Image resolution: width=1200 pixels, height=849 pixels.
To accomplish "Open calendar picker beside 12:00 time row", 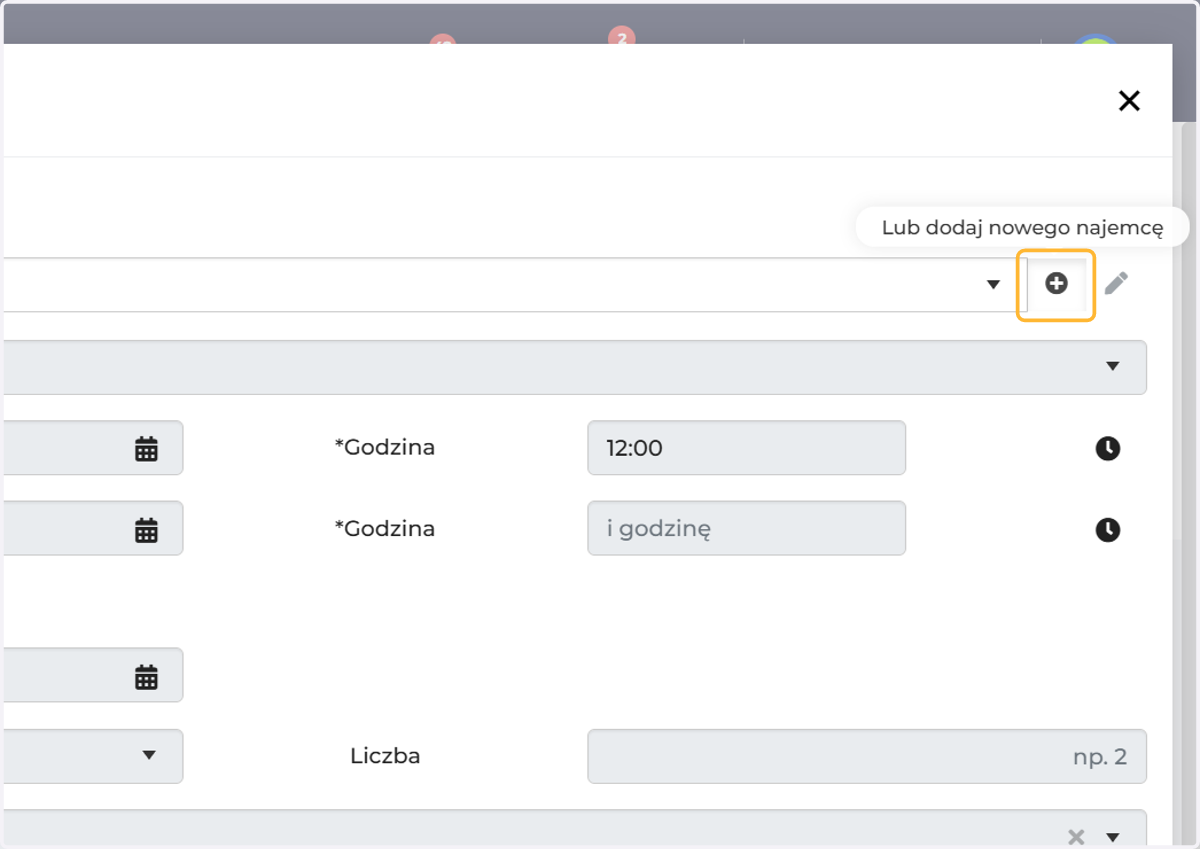I will click(146, 449).
